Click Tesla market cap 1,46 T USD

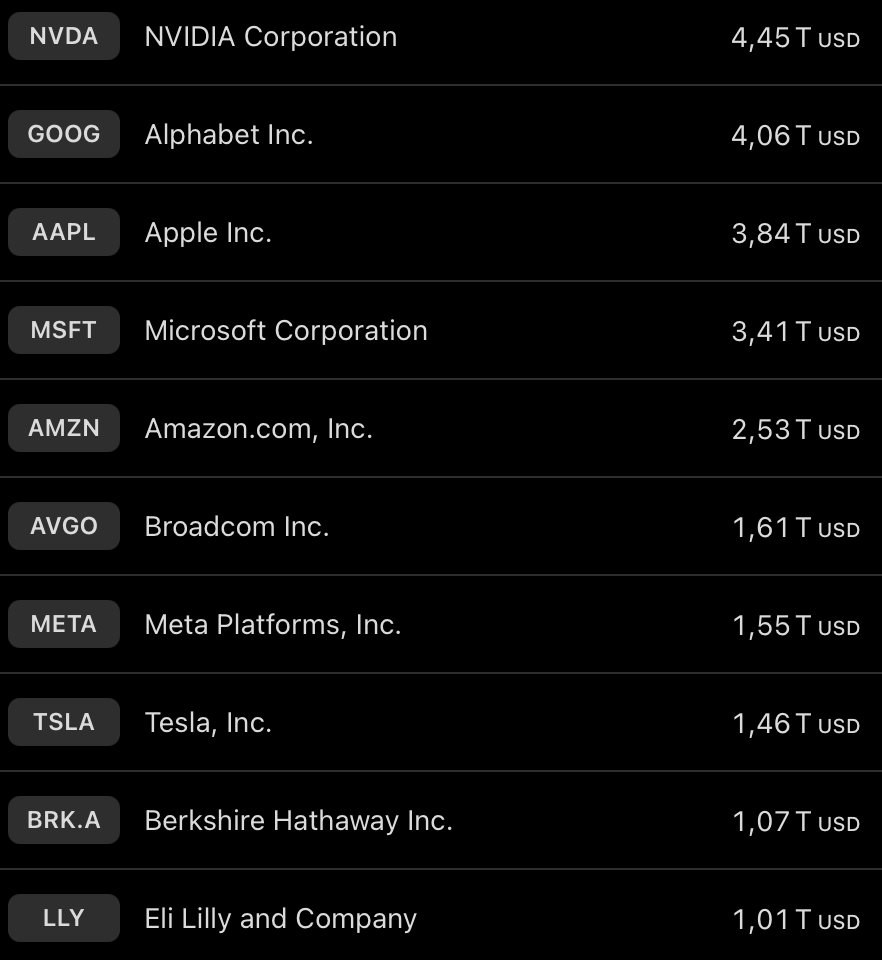coord(795,723)
